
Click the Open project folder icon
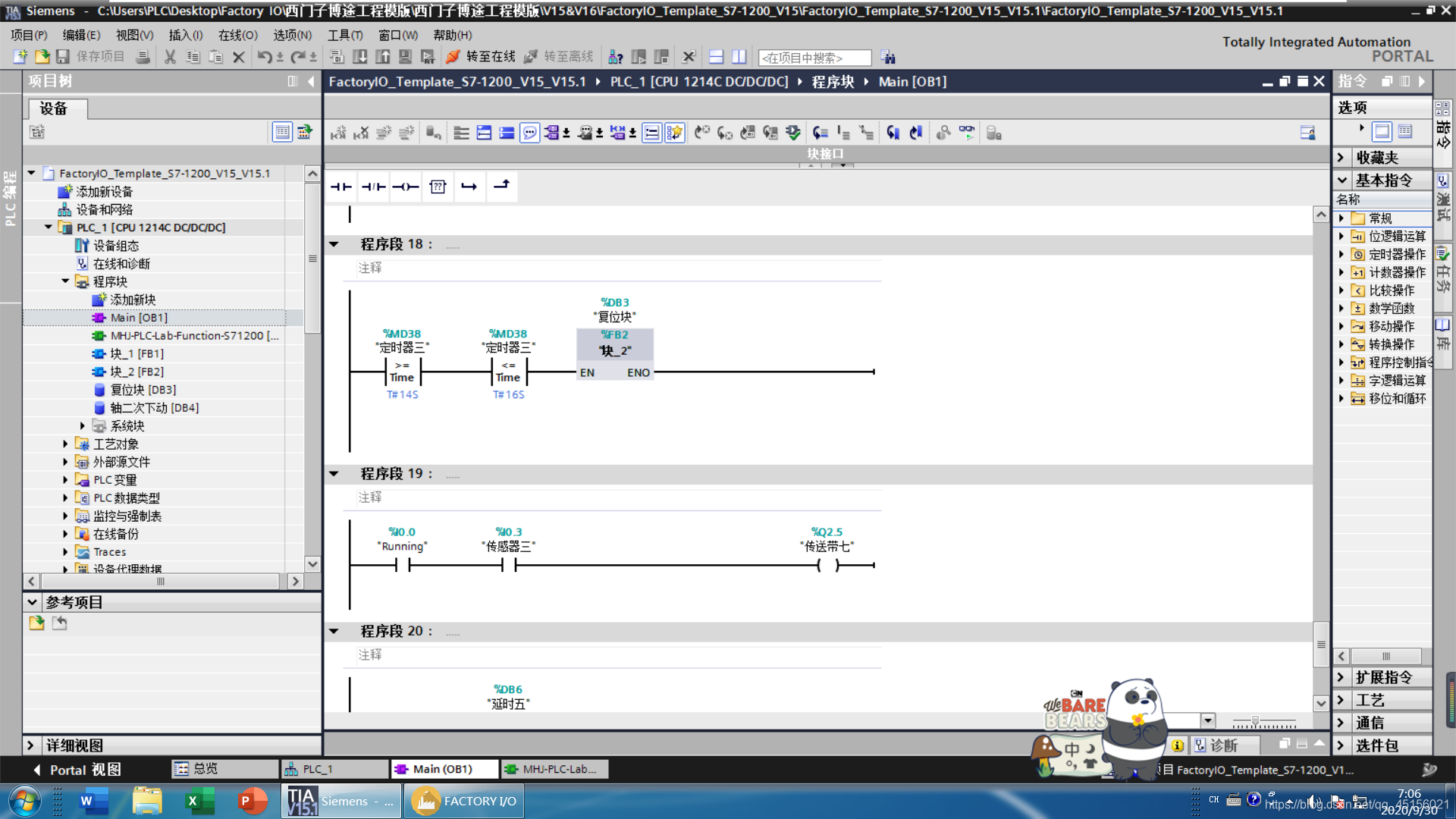[x=42, y=57]
